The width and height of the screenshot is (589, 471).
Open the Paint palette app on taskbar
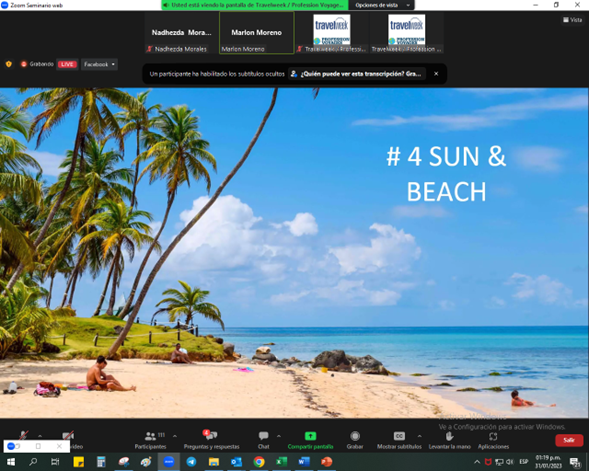[x=146, y=462]
